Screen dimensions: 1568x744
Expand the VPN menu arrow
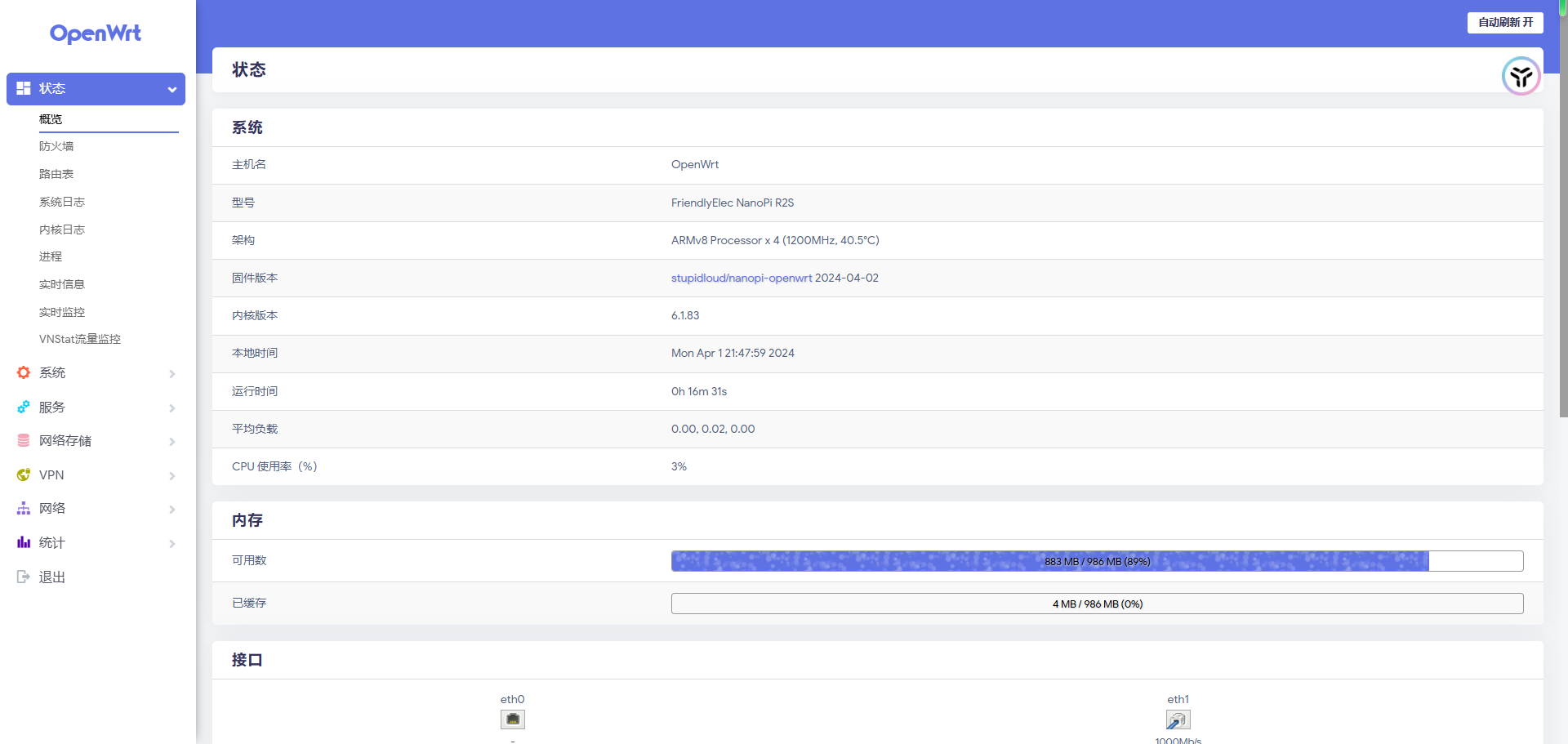(172, 475)
